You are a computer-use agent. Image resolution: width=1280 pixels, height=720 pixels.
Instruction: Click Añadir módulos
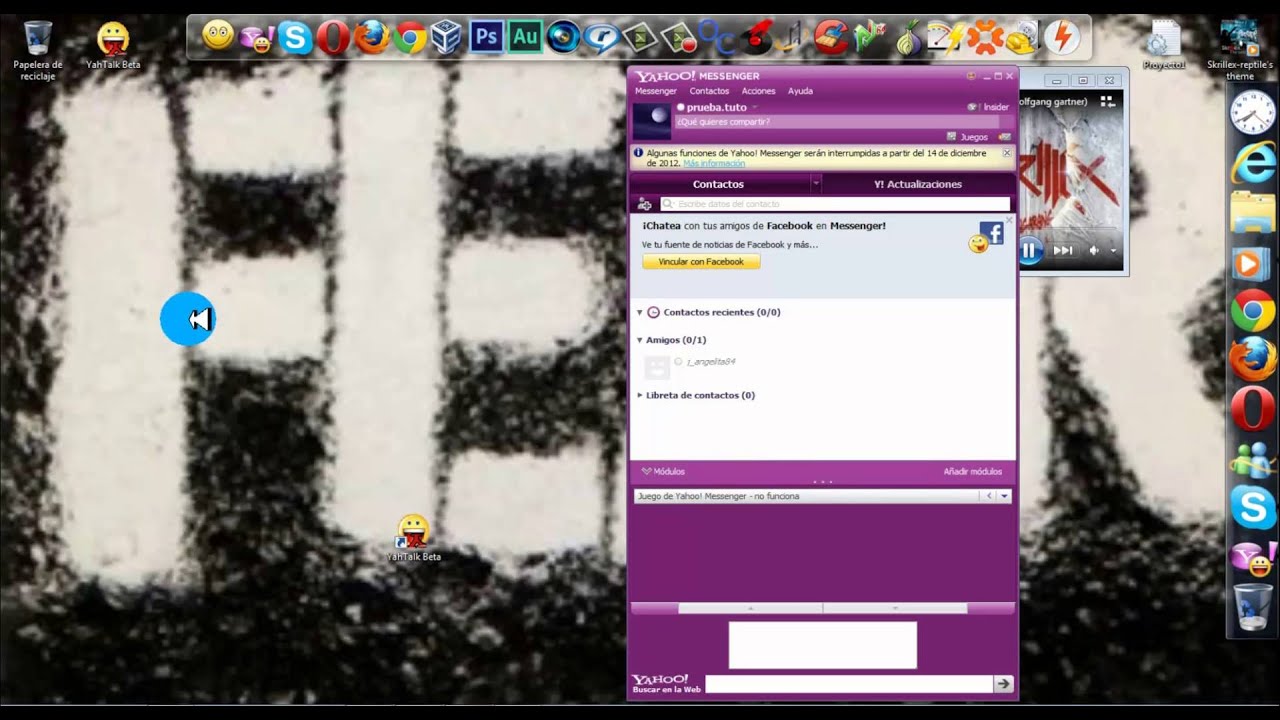pos(972,472)
